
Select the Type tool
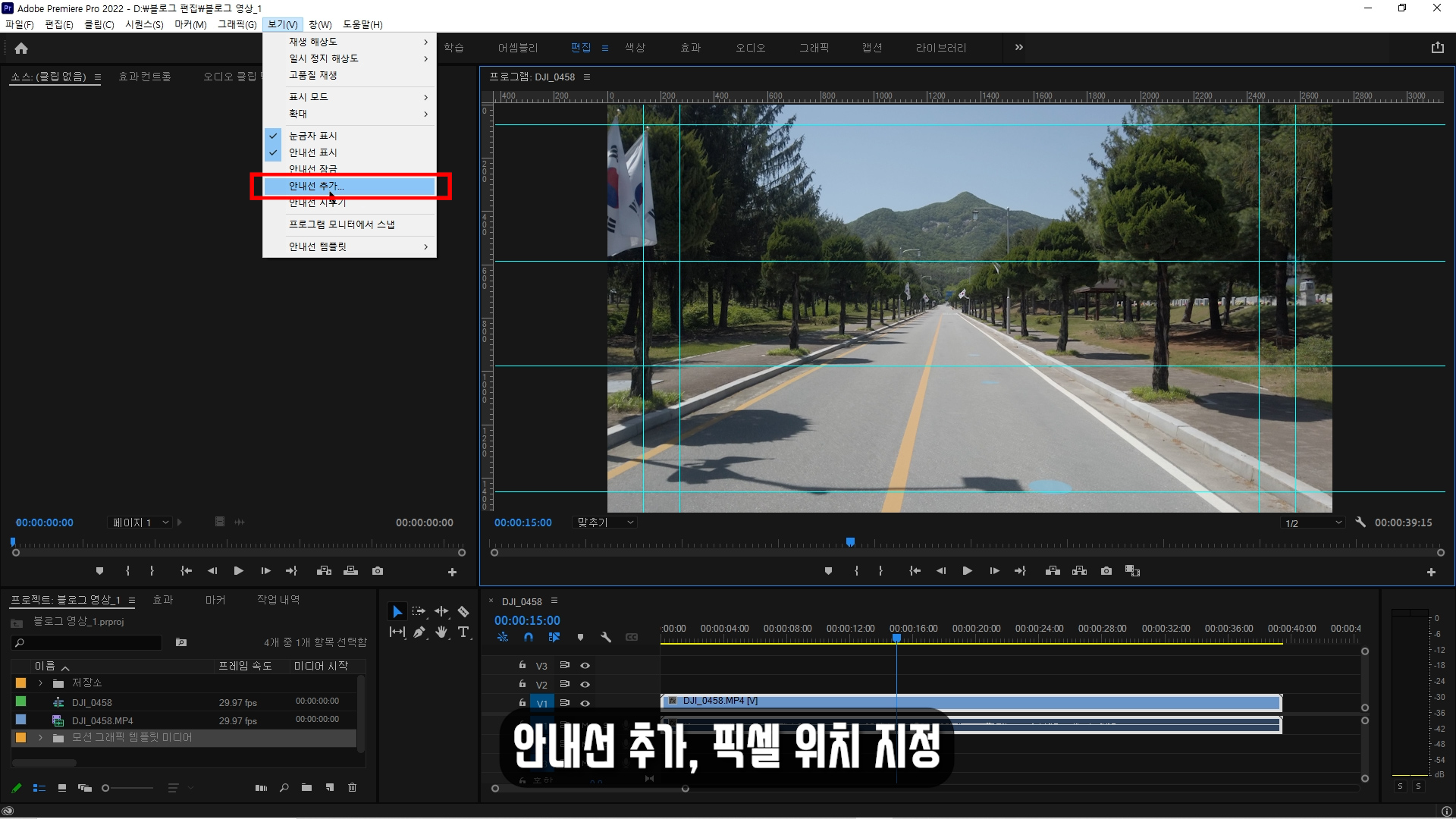[463, 632]
